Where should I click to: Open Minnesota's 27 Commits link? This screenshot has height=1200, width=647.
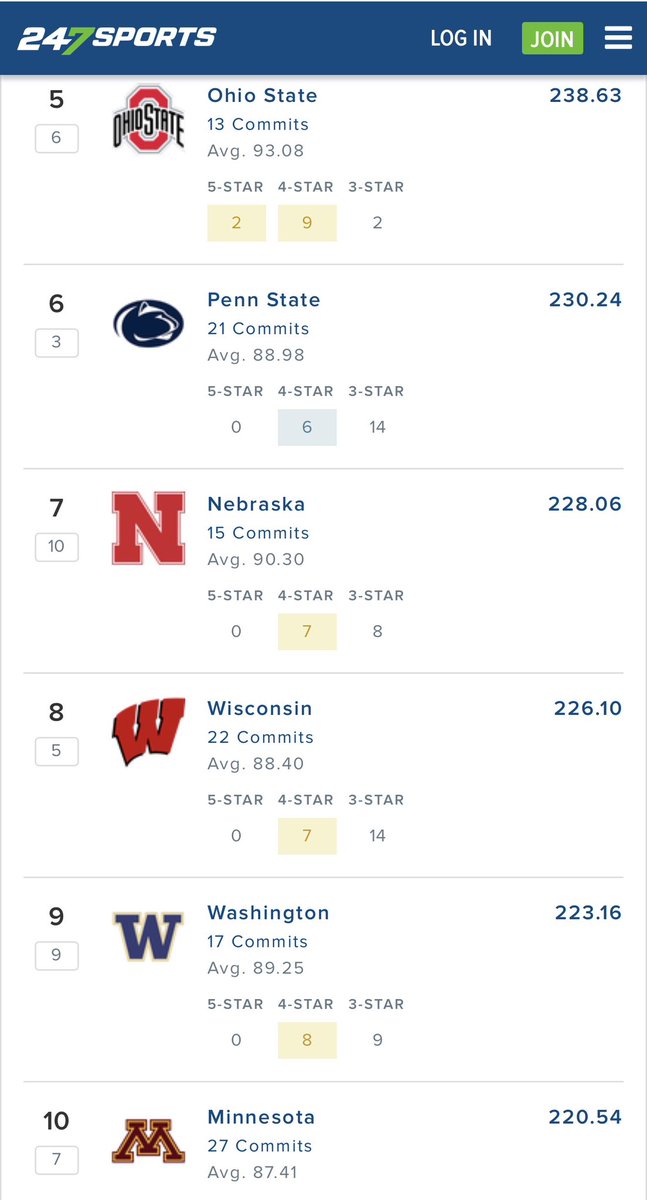tap(260, 1146)
